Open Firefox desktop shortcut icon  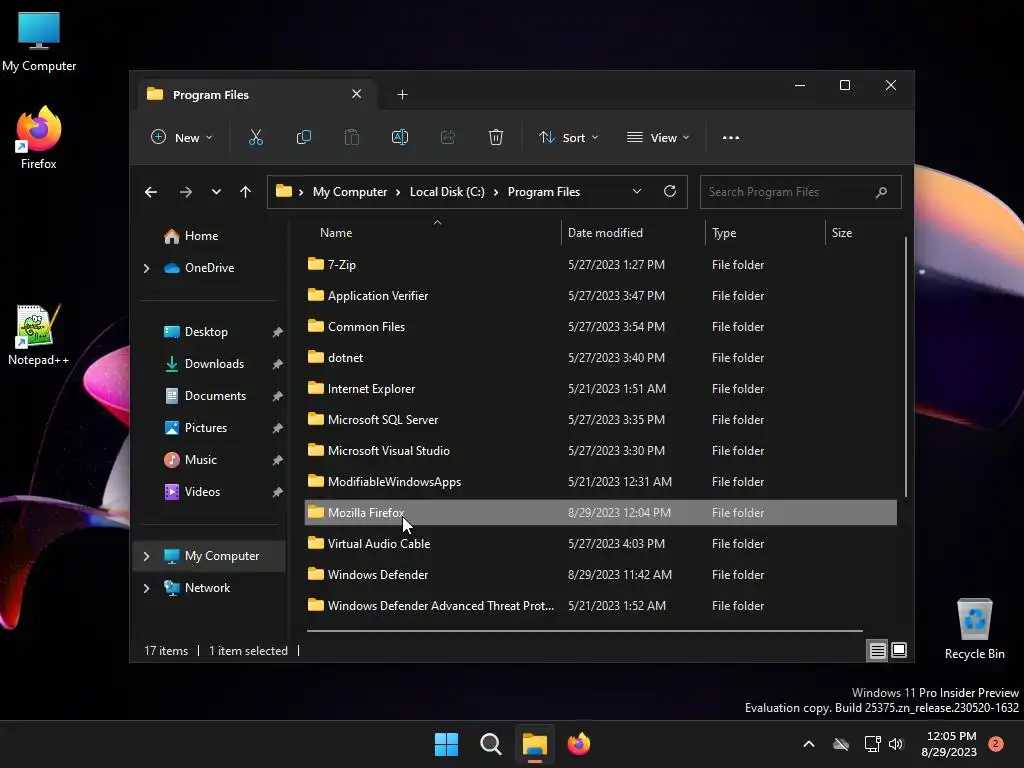(x=39, y=137)
